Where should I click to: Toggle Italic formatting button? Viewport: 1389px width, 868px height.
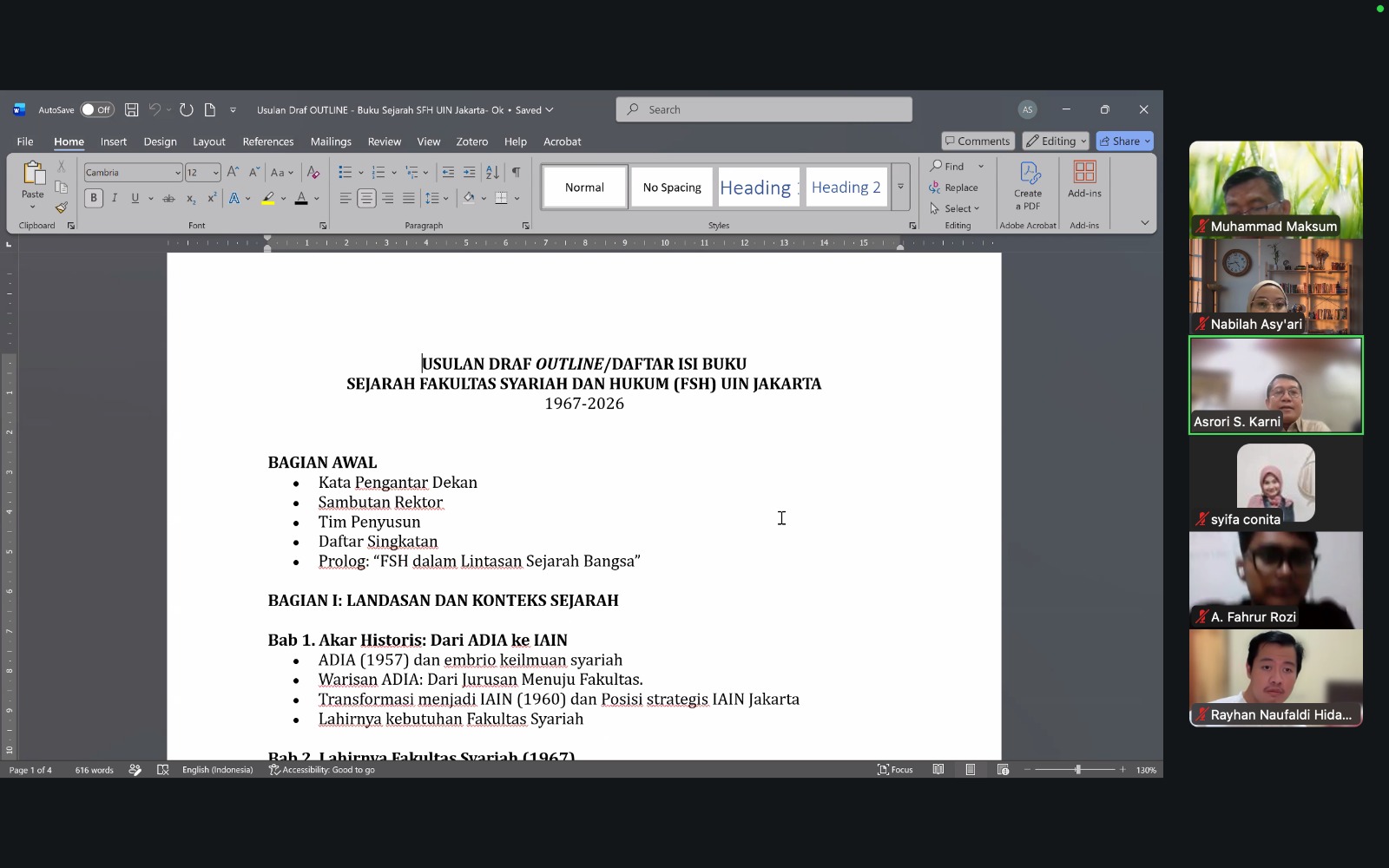click(x=115, y=198)
